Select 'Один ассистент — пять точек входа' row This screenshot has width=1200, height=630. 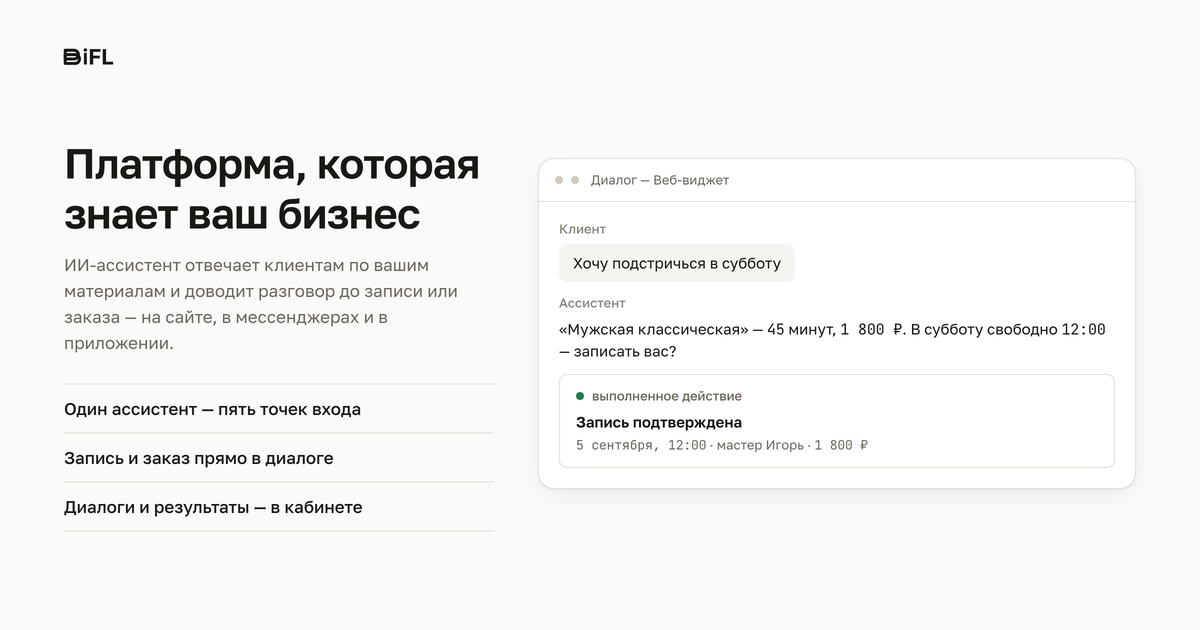click(x=278, y=409)
